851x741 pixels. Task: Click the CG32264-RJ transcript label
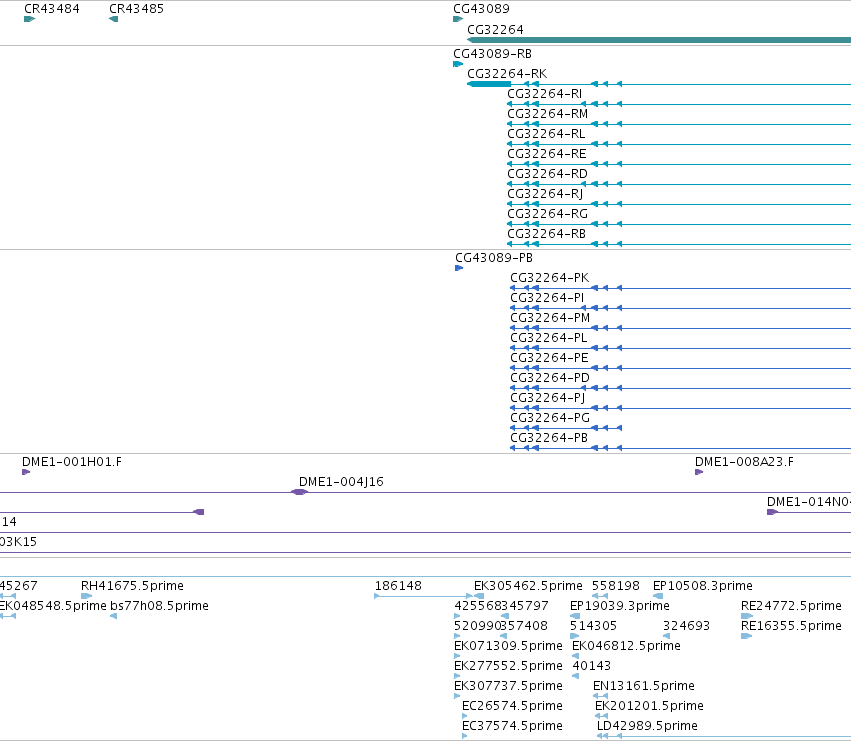[545, 194]
